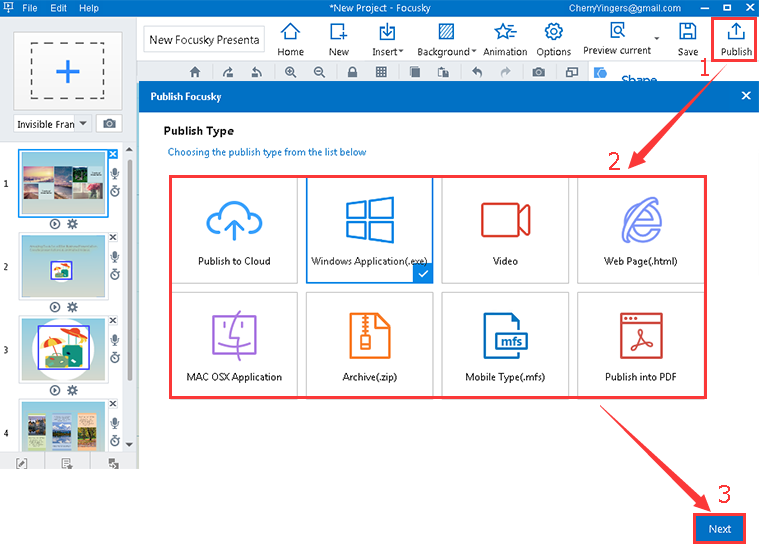This screenshot has width=759, height=545.
Task: Toggle the lock icon in the toolbar
Action: [352, 72]
